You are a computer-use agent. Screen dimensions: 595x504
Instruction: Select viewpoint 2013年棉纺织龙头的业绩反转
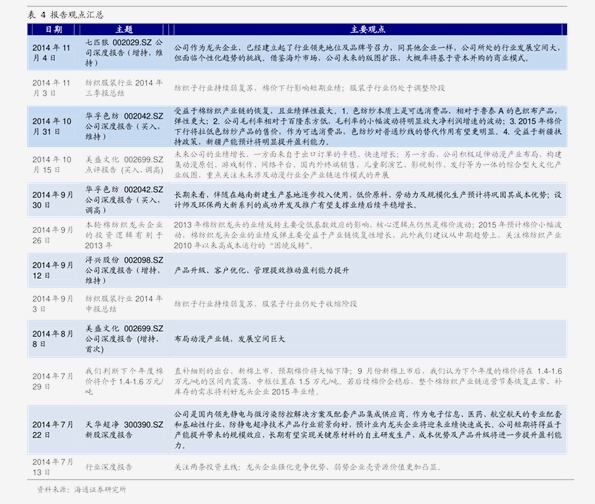tap(368, 235)
